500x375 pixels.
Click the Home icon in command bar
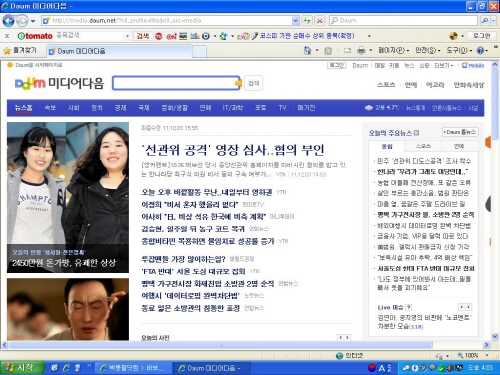coord(308,50)
